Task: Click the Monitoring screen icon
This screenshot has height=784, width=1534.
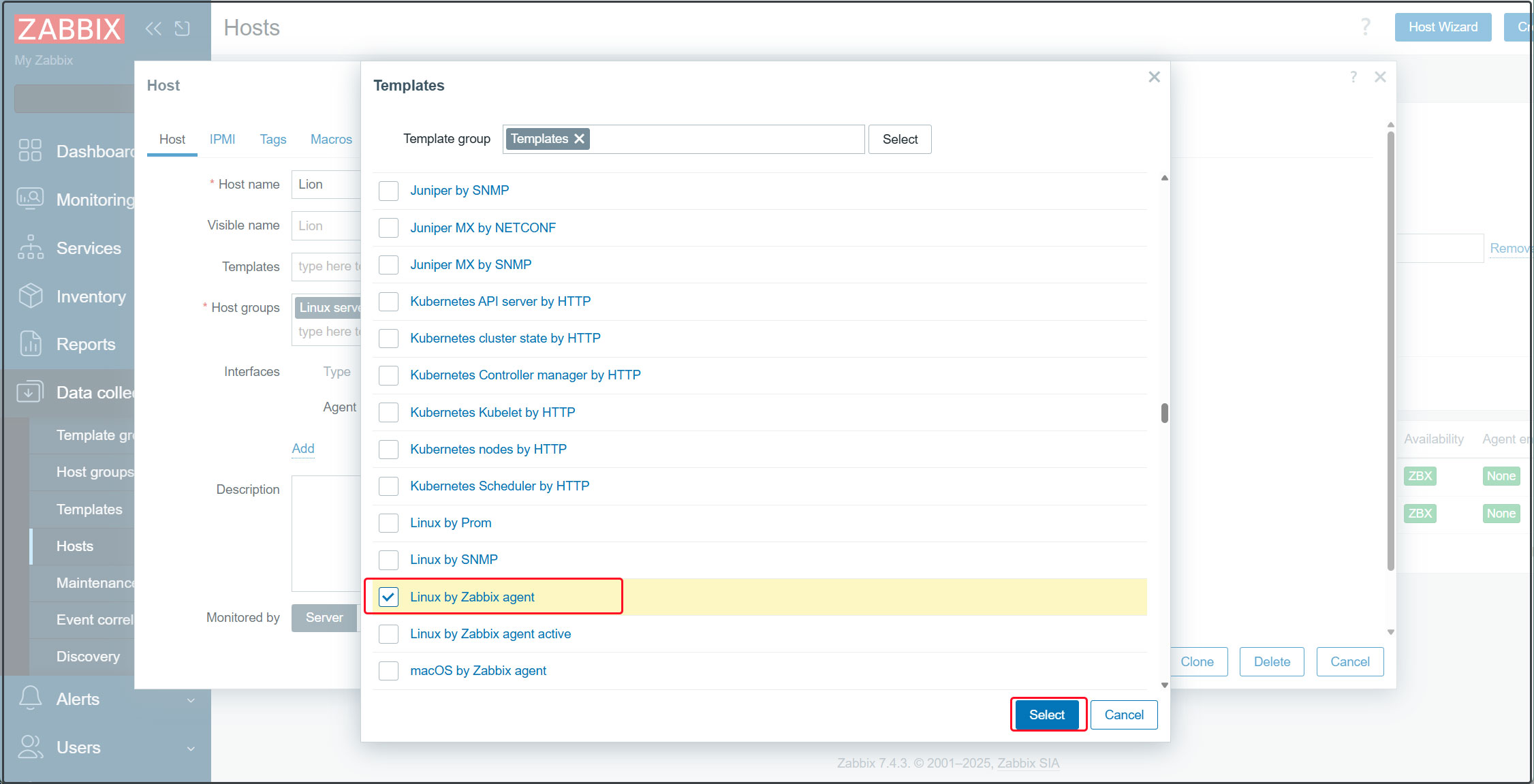Action: click(x=30, y=199)
